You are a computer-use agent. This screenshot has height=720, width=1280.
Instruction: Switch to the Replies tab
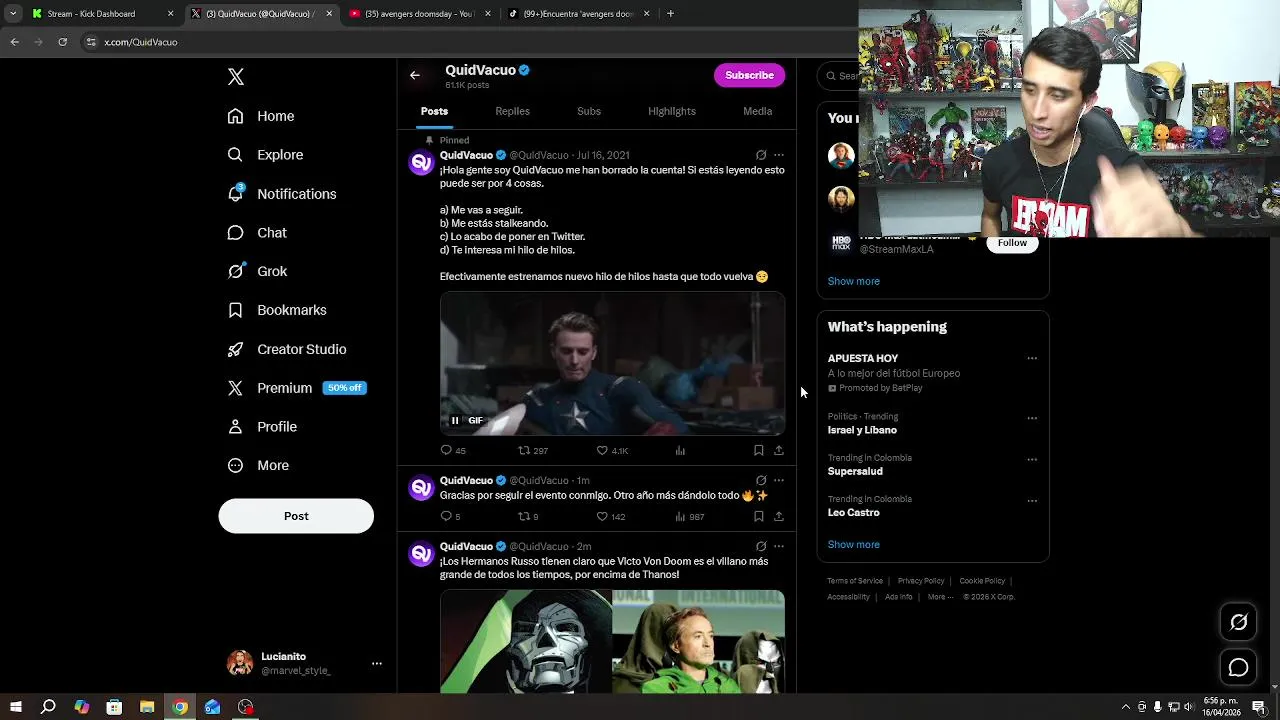pyautogui.click(x=512, y=111)
